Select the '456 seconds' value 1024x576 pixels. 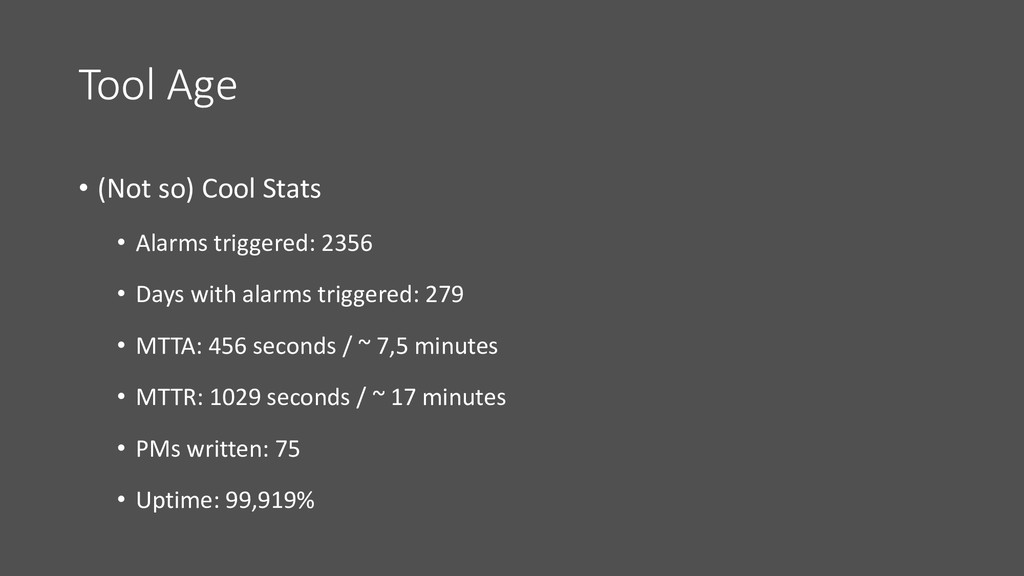[272, 346]
